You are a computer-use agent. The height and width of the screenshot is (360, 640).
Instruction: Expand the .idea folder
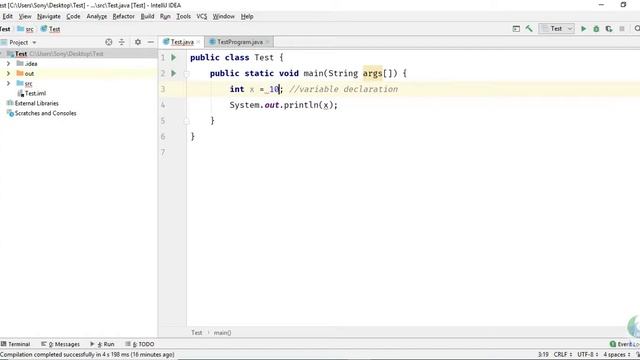(8, 64)
